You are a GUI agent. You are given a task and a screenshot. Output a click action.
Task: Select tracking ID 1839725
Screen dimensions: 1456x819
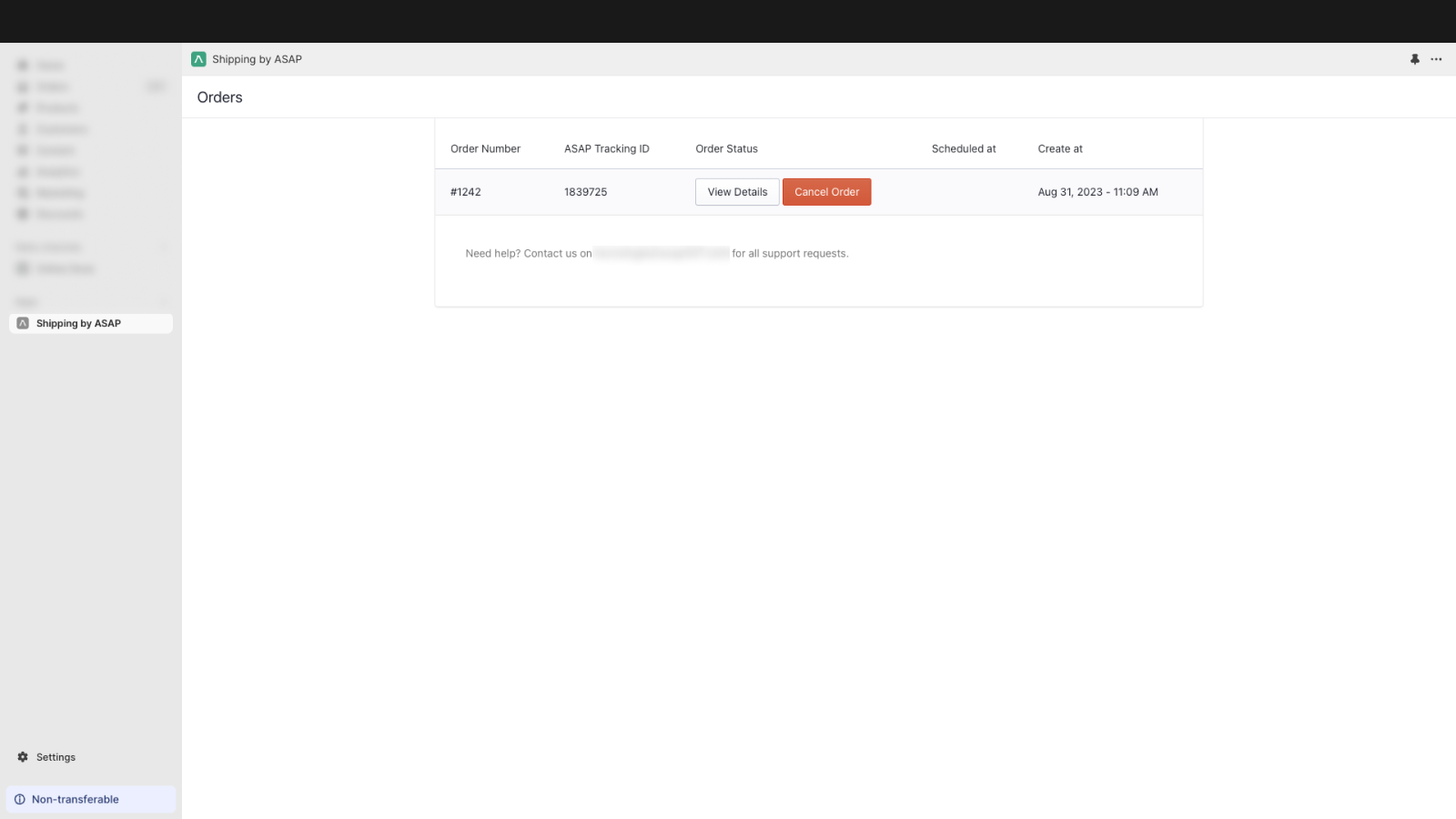point(585,192)
